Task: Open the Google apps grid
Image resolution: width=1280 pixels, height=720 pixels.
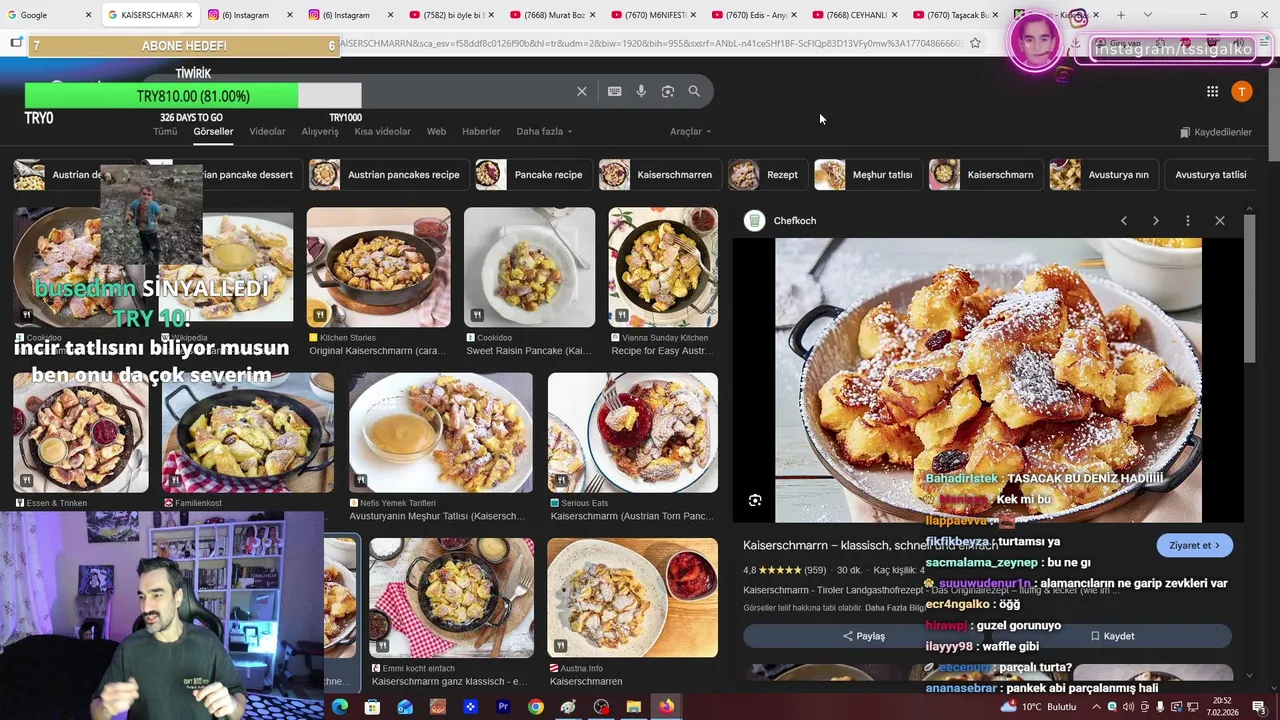Action: (x=1212, y=91)
